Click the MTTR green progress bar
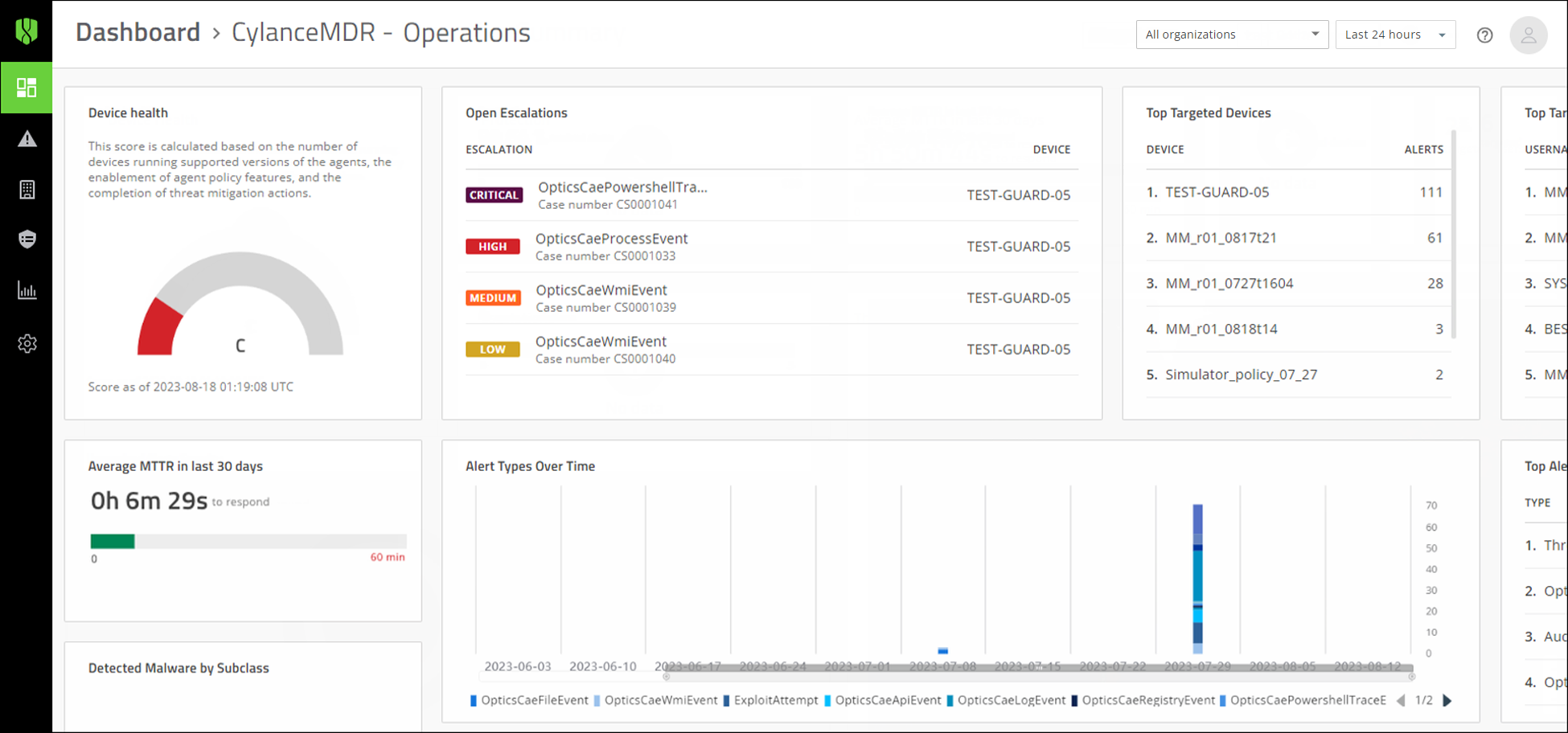Viewport: 1568px width, 733px height. [x=113, y=542]
